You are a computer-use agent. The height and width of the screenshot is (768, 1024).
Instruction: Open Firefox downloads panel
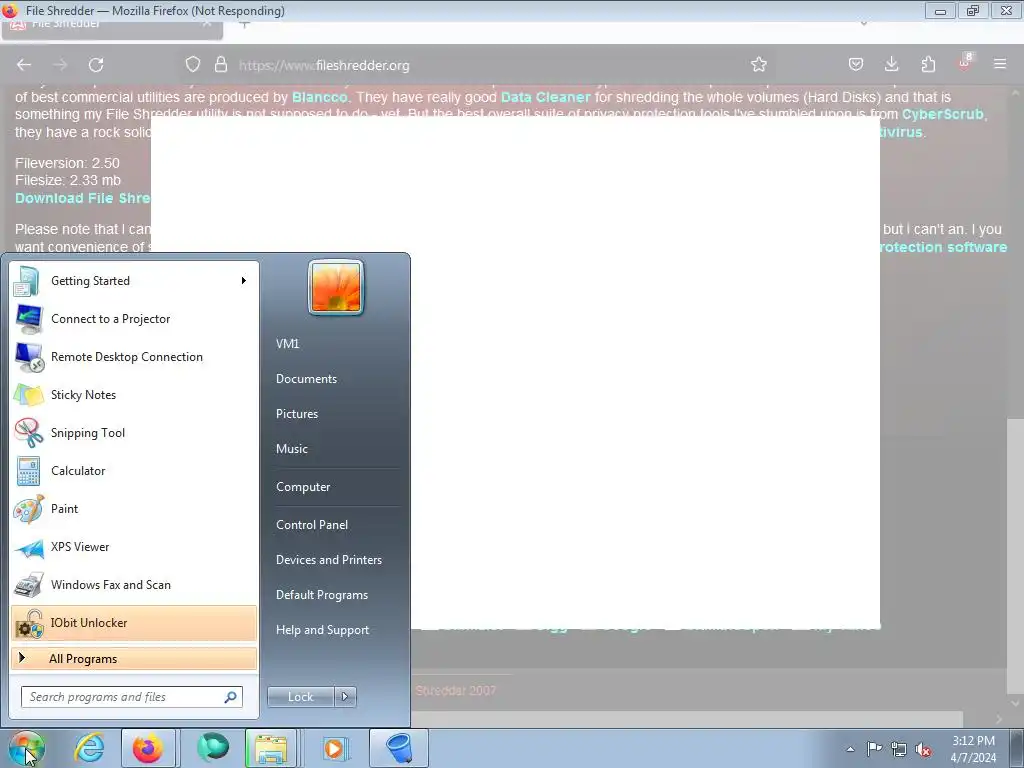pos(891,64)
